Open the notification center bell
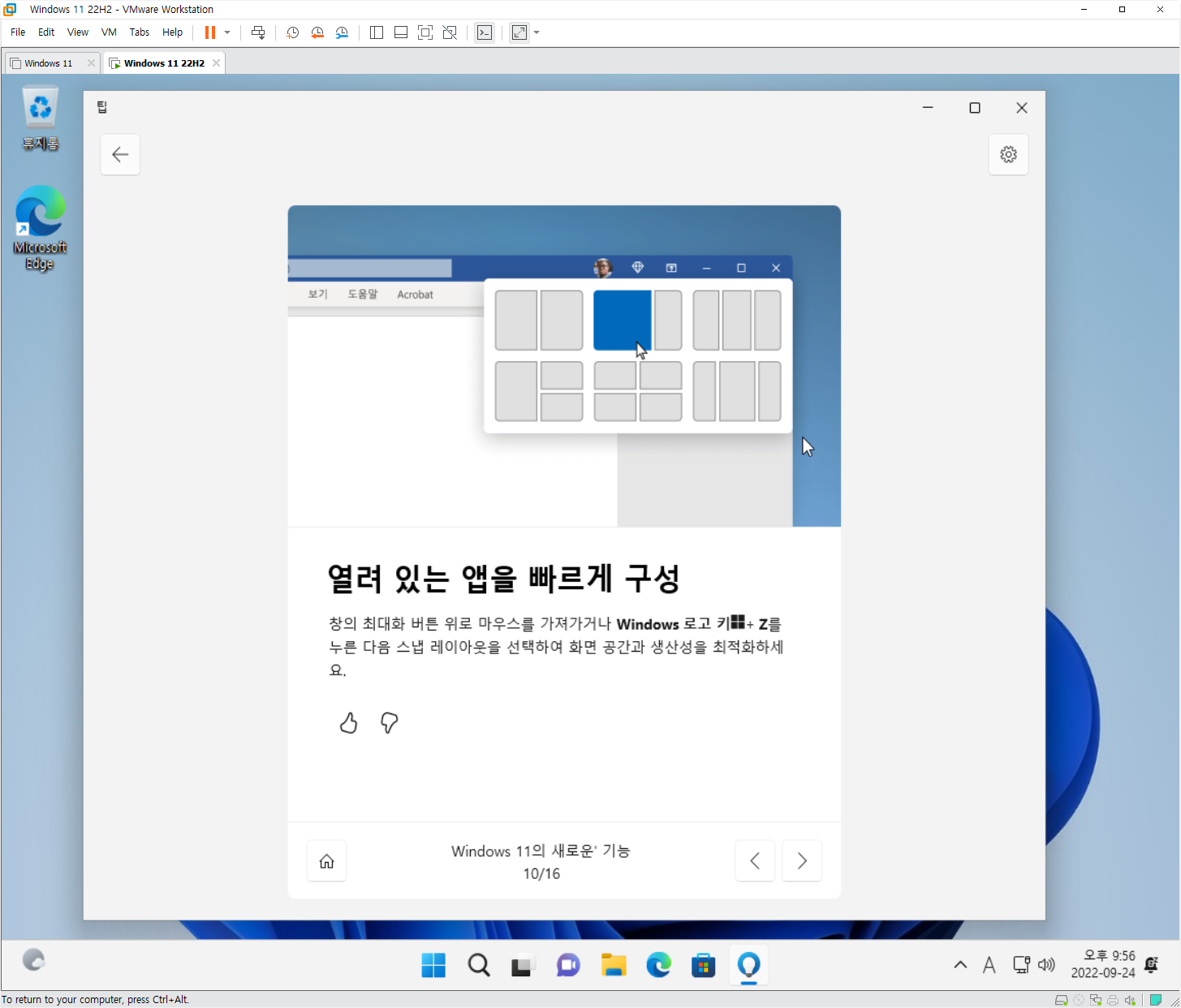This screenshot has width=1181, height=1008. pos(1151,965)
